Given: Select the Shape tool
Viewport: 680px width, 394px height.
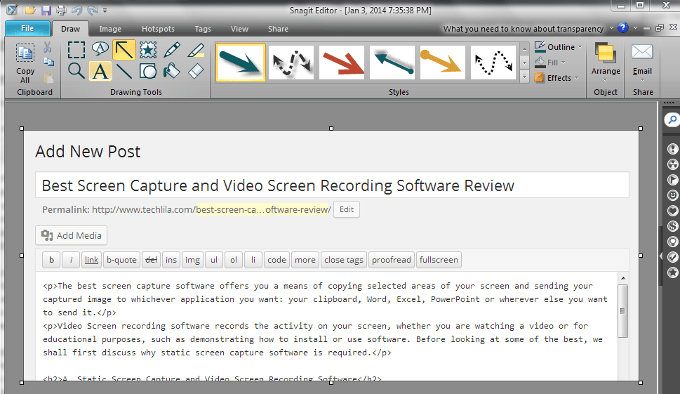Looking at the screenshot, I should click(x=148, y=71).
